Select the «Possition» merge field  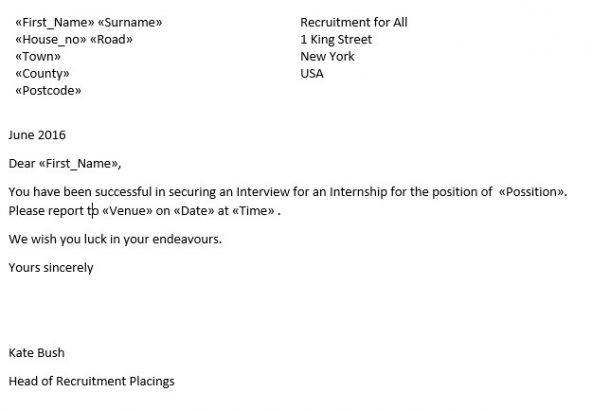coord(532,191)
